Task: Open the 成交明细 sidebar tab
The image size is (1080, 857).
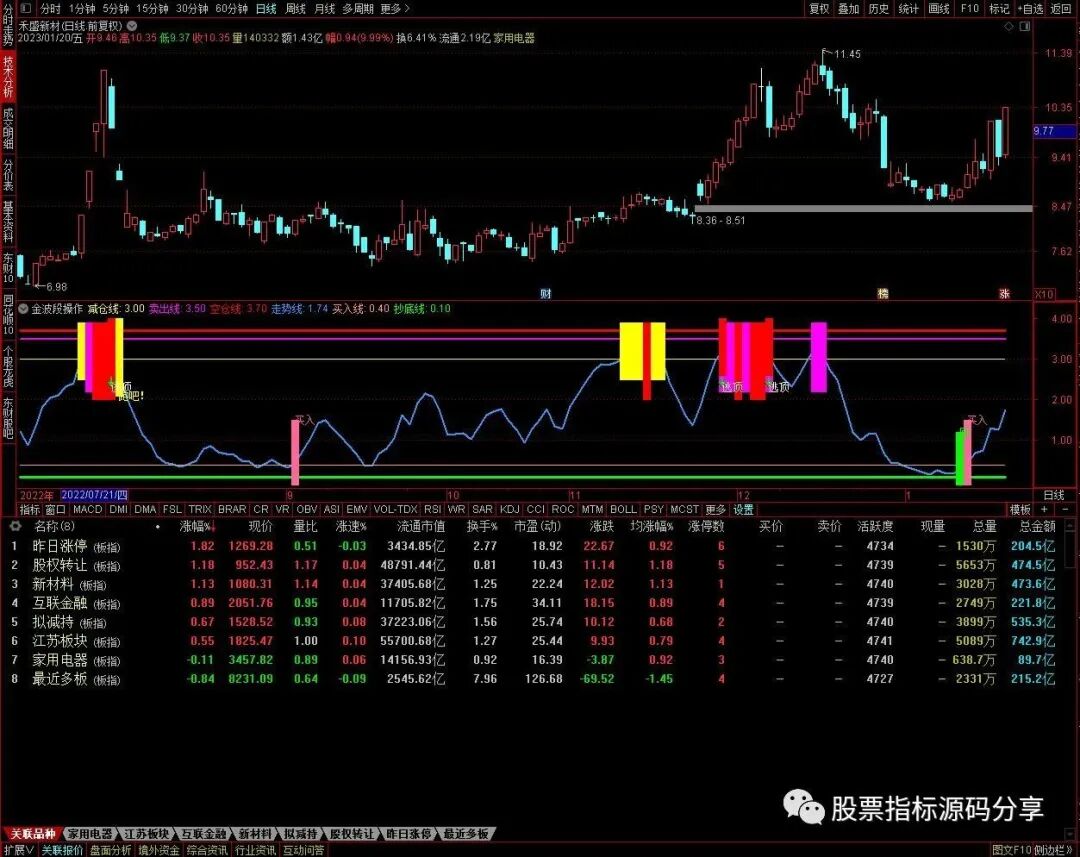Action: point(8,129)
